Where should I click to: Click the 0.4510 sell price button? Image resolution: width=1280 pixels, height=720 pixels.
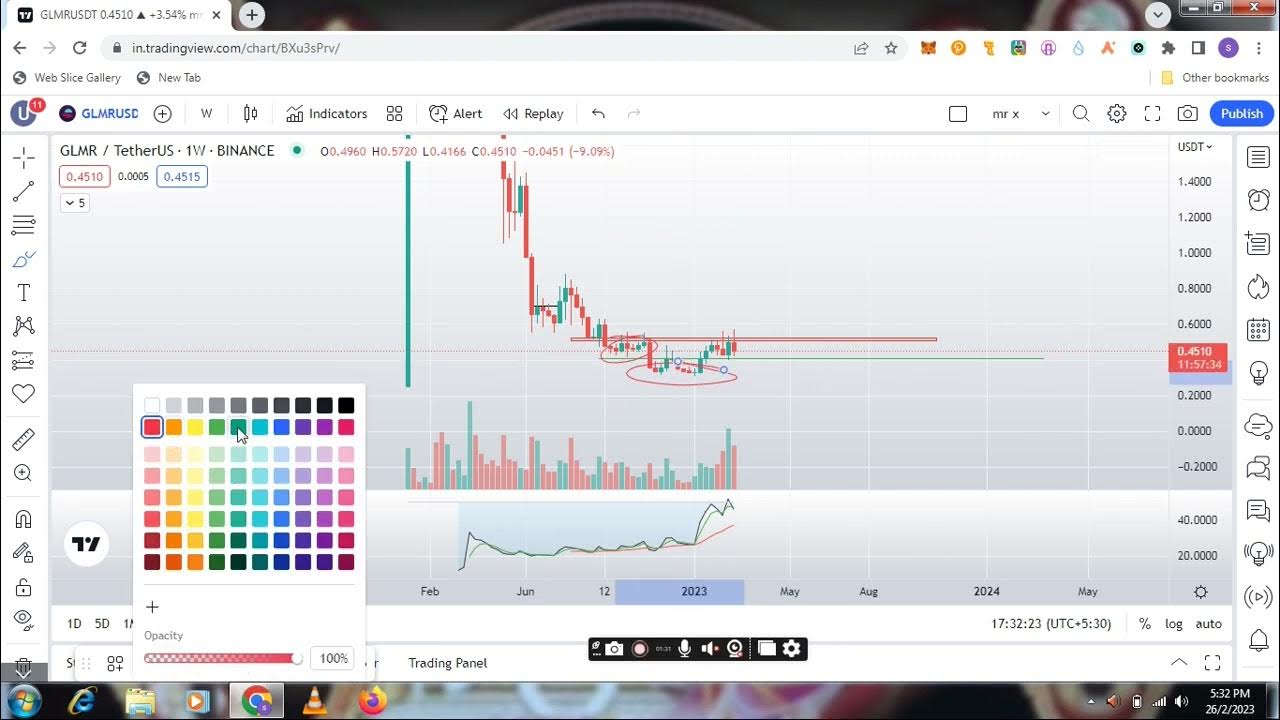click(x=84, y=177)
